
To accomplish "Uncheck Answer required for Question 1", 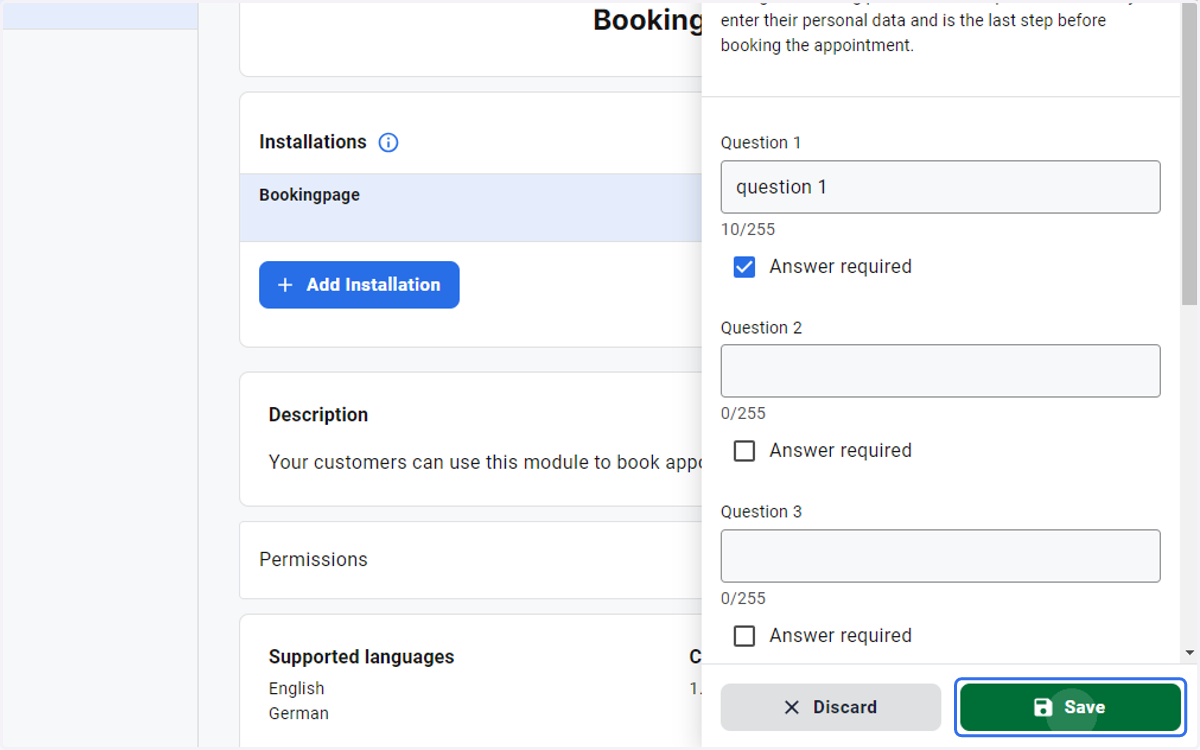I will pos(744,267).
